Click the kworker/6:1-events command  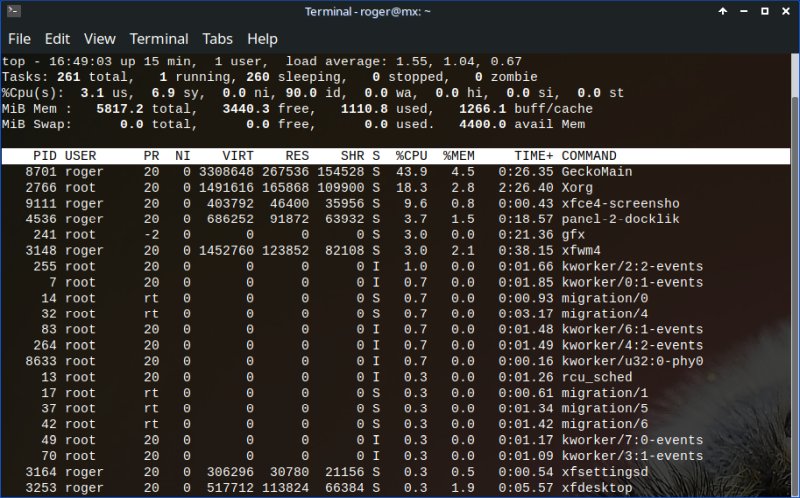pos(632,330)
